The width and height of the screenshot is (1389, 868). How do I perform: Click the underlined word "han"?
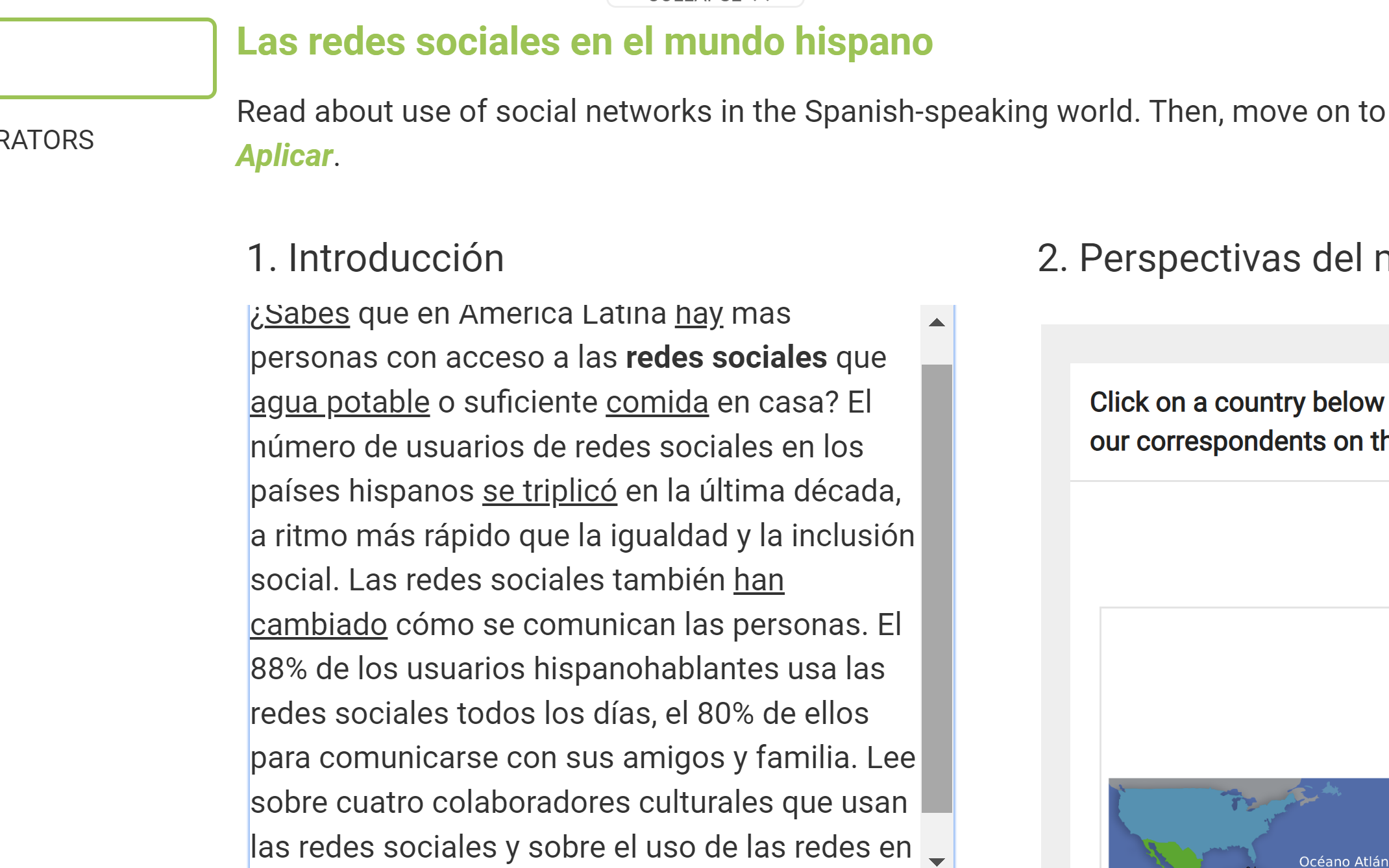pos(759,580)
